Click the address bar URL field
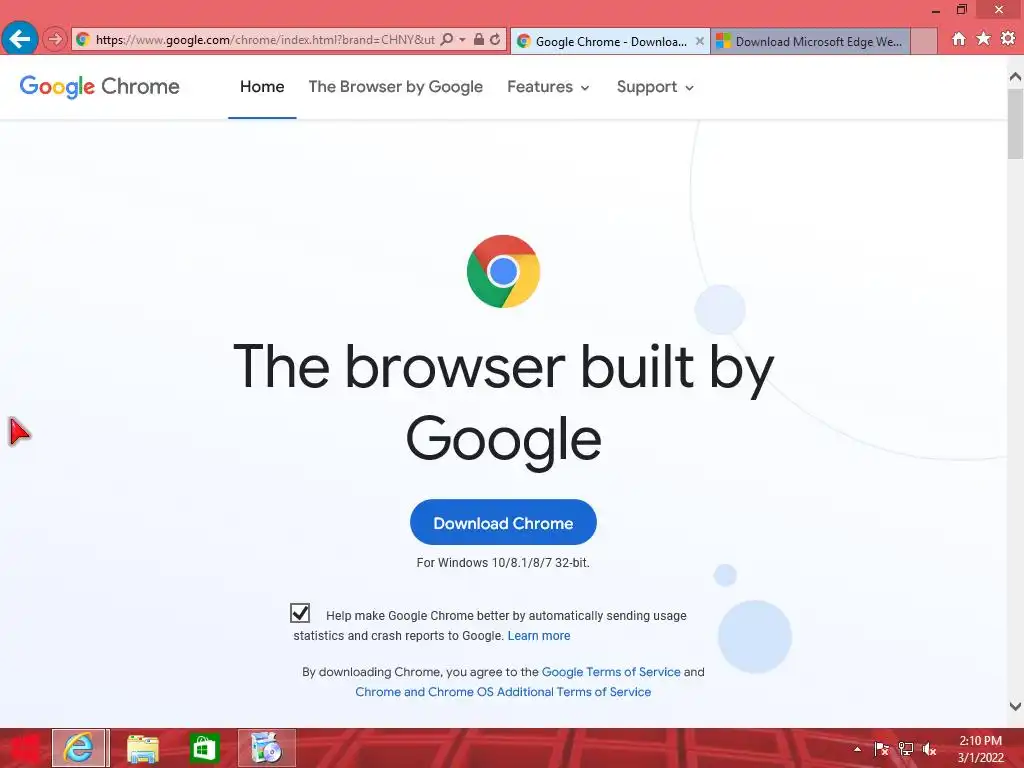The image size is (1024, 768). click(264, 40)
